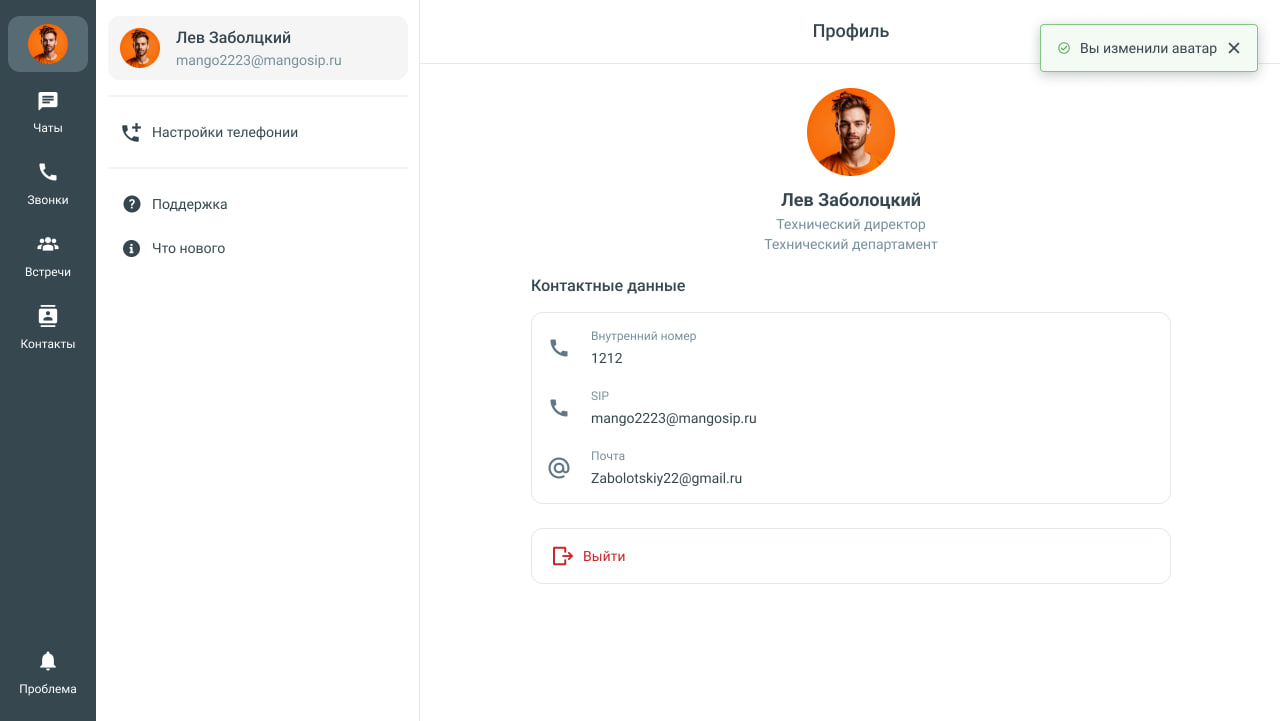Click the telephony settings phone-plus icon
Viewport: 1280px width, 721px height.
click(131, 132)
